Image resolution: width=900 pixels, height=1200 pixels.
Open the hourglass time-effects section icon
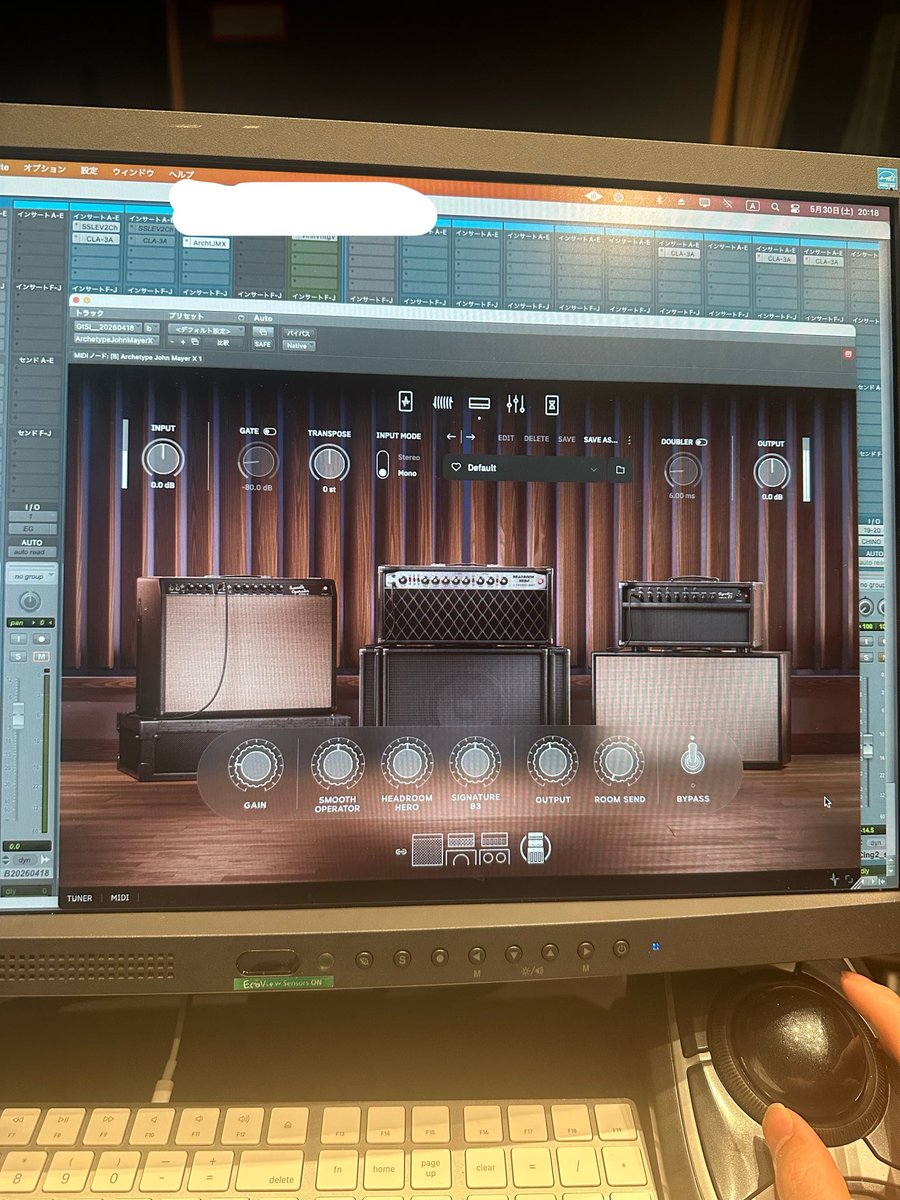click(551, 404)
